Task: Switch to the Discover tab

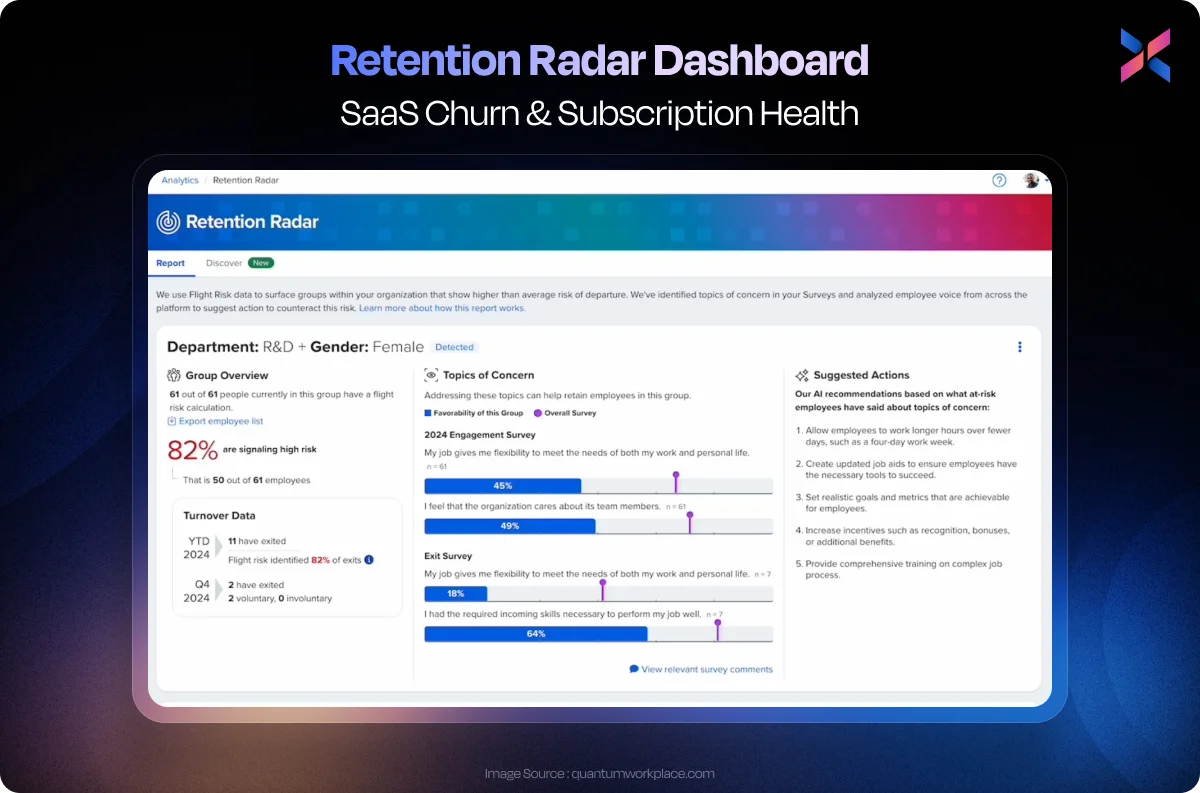Action: 224,263
